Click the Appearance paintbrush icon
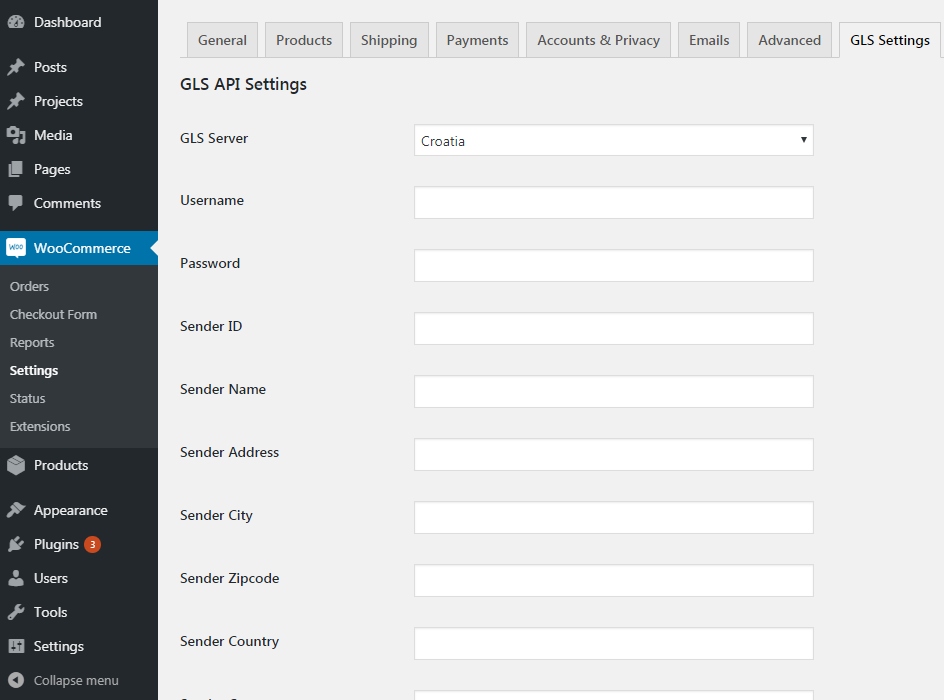Screen dimensions: 944x700 click(16, 510)
